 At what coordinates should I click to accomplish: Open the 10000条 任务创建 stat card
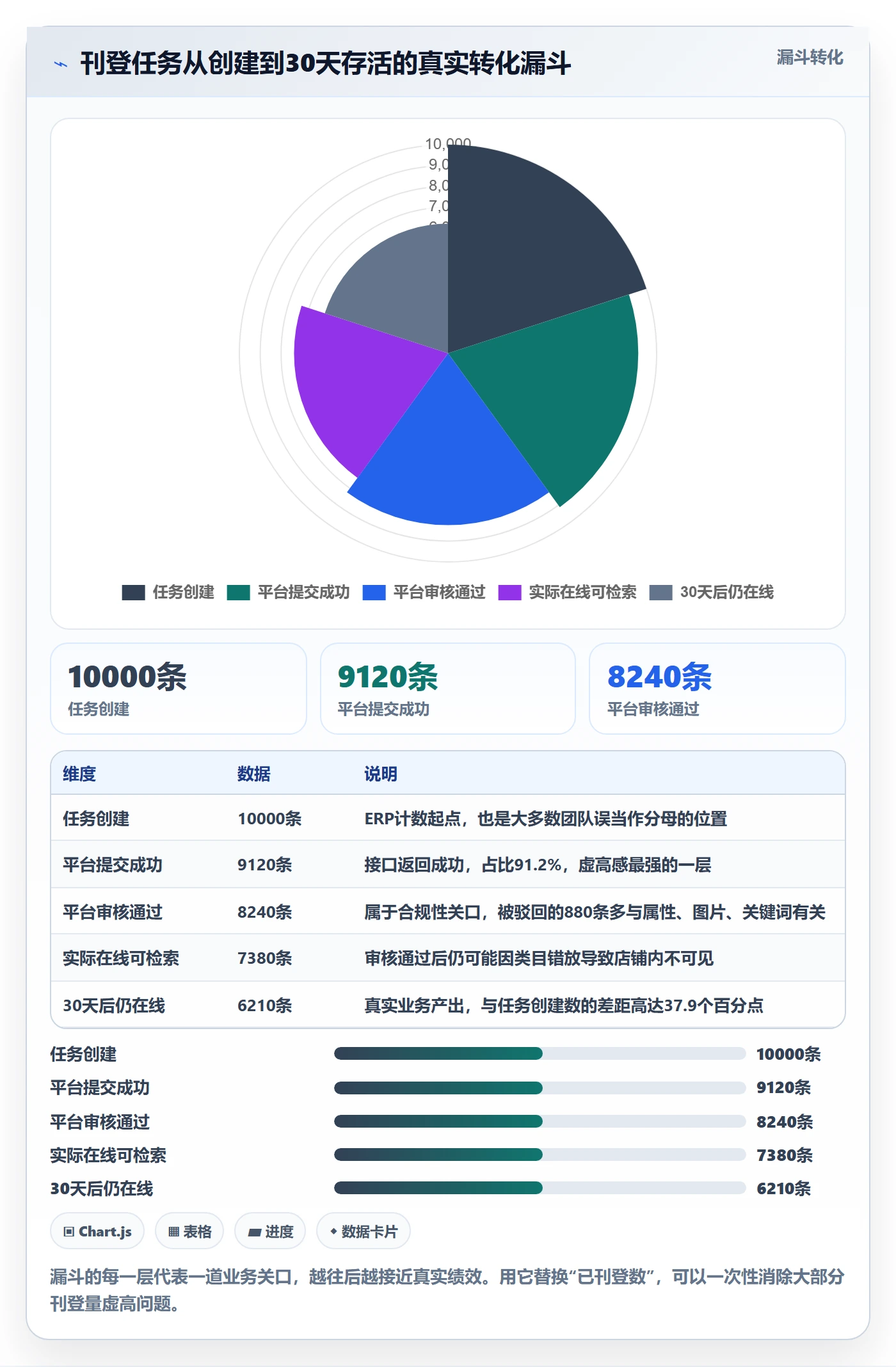[179, 689]
